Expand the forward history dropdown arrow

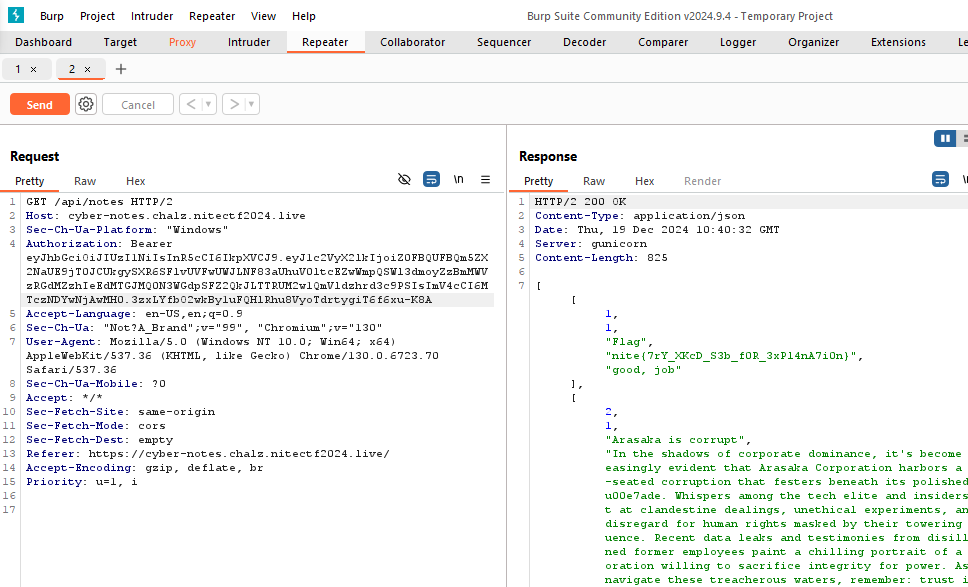pos(251,105)
